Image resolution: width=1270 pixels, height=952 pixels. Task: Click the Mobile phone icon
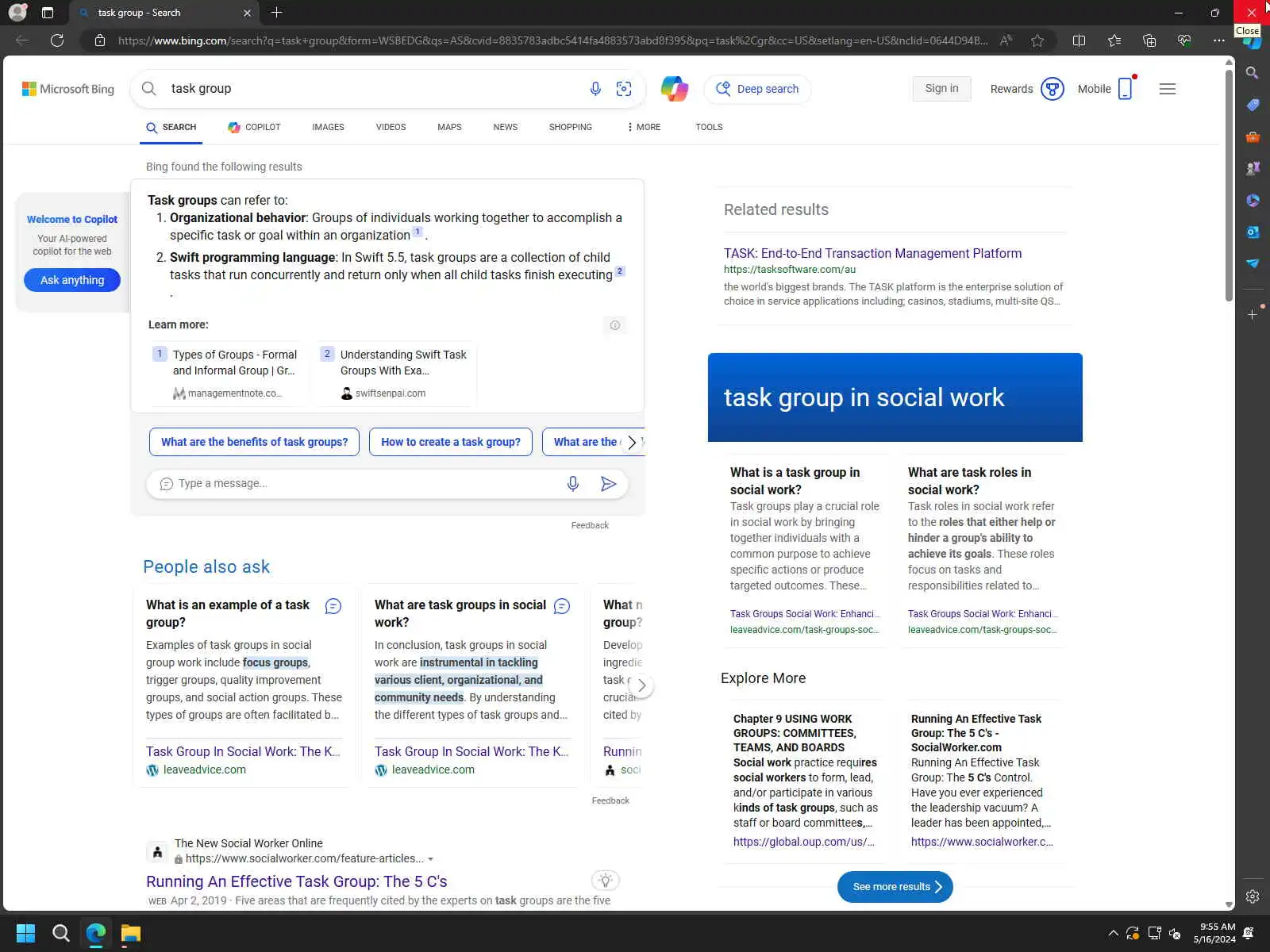click(1126, 89)
